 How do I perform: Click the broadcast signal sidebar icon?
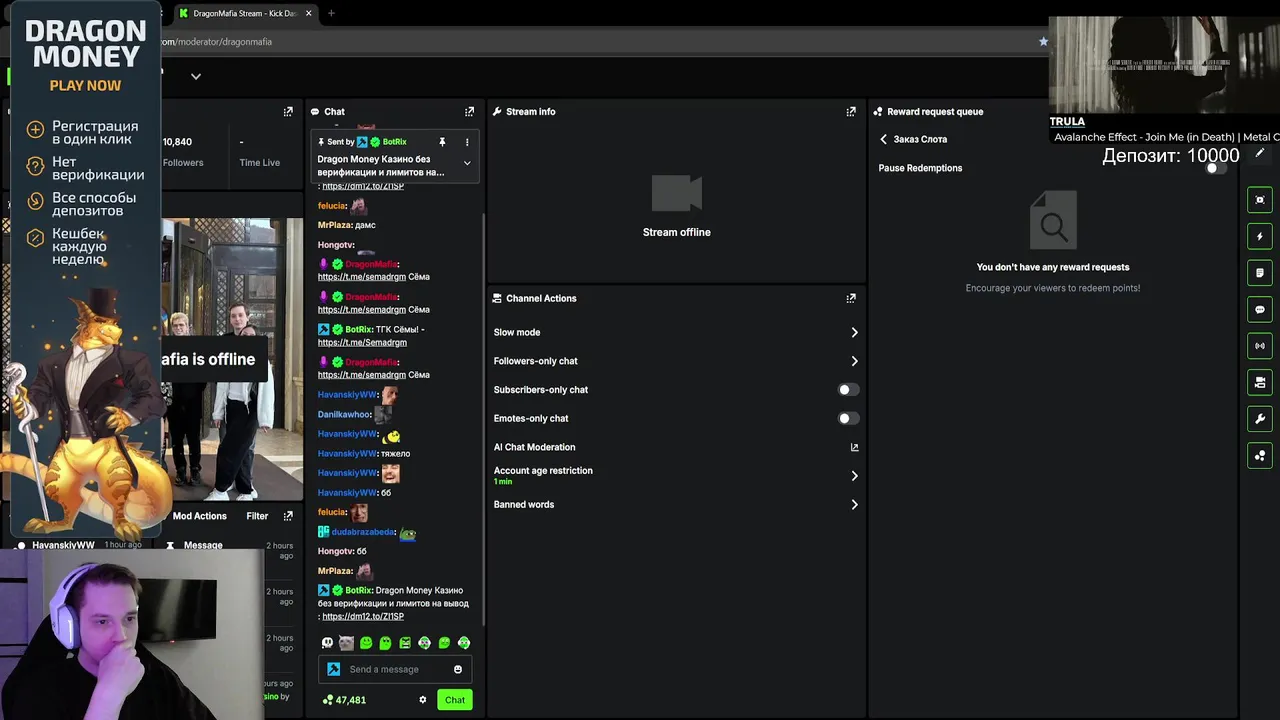pyautogui.click(x=1260, y=346)
